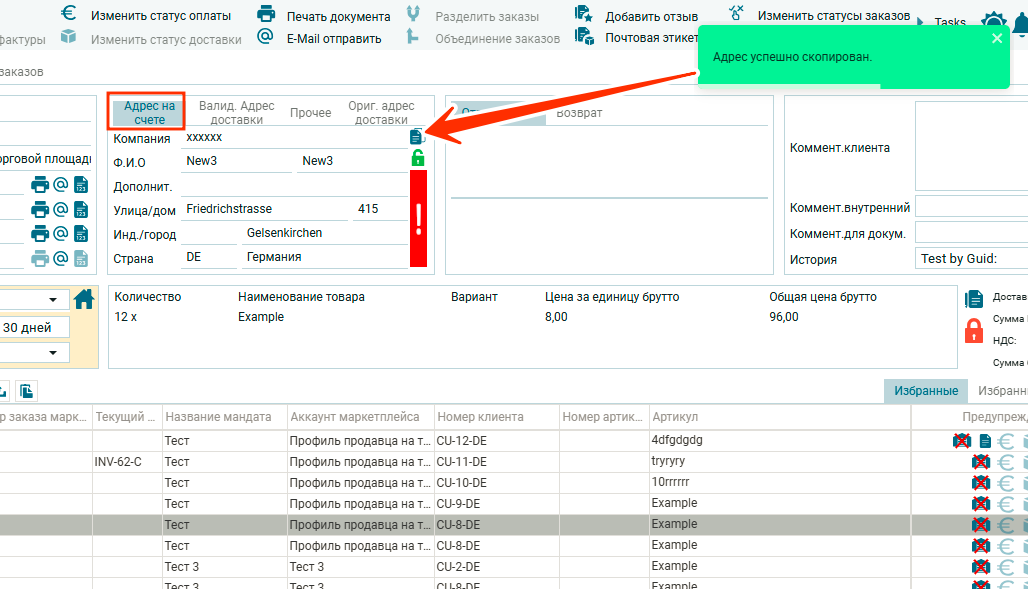This screenshot has height=589, width=1028.
Task: Click the E-Mail отправить @ icon
Action: click(x=265, y=37)
